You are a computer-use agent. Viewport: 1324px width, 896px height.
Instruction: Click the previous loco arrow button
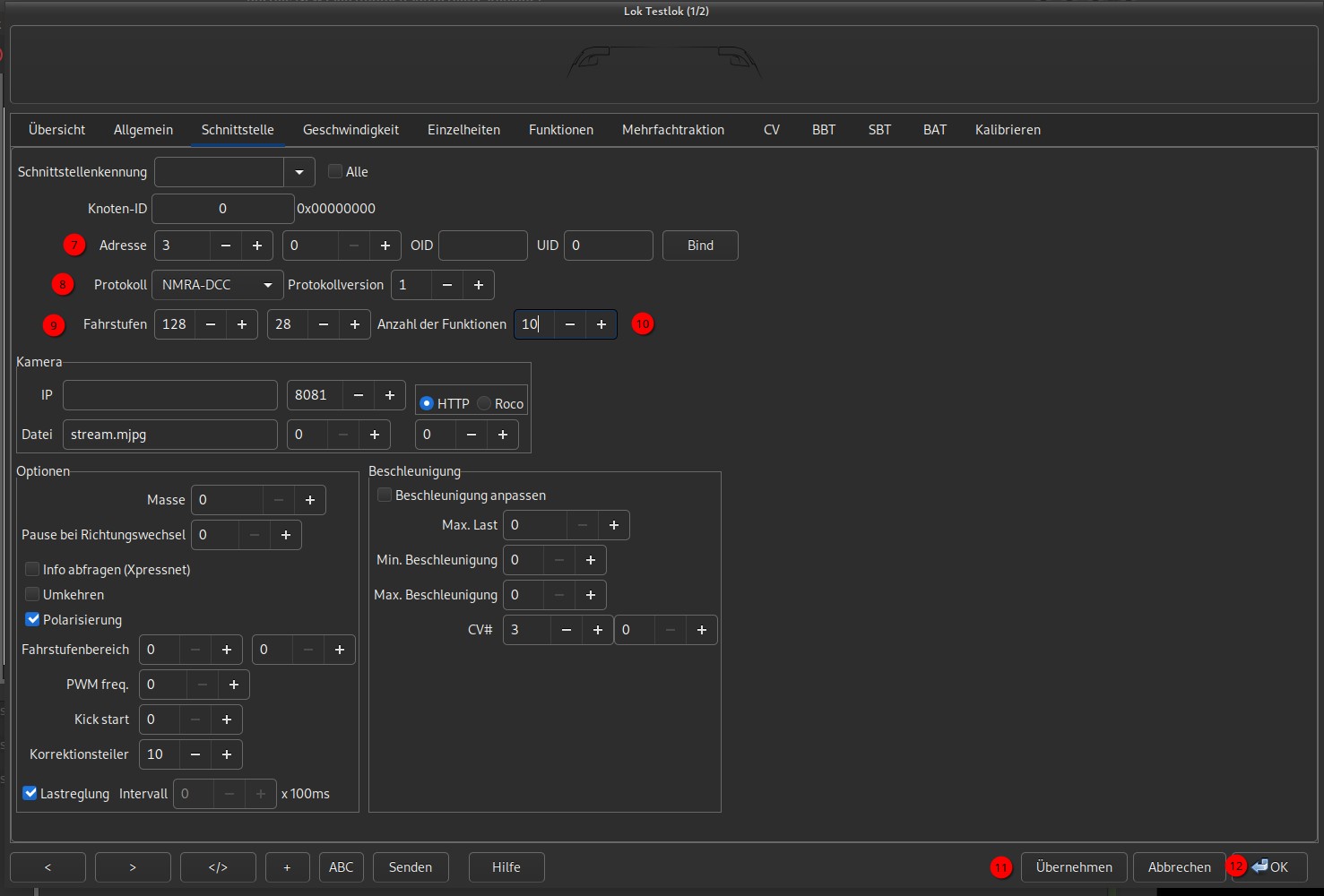pyautogui.click(x=48, y=867)
